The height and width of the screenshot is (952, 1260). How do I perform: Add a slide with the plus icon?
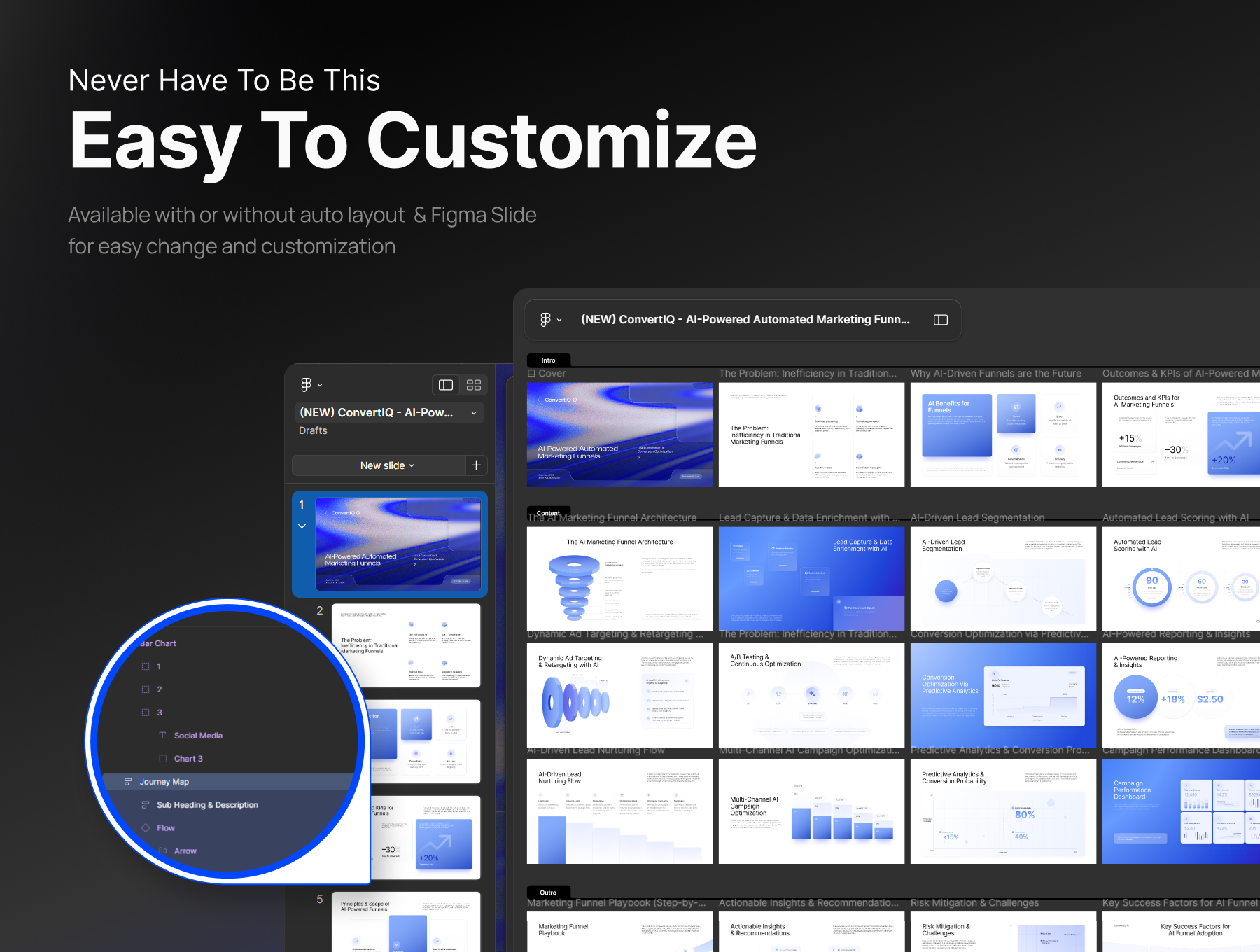(476, 465)
